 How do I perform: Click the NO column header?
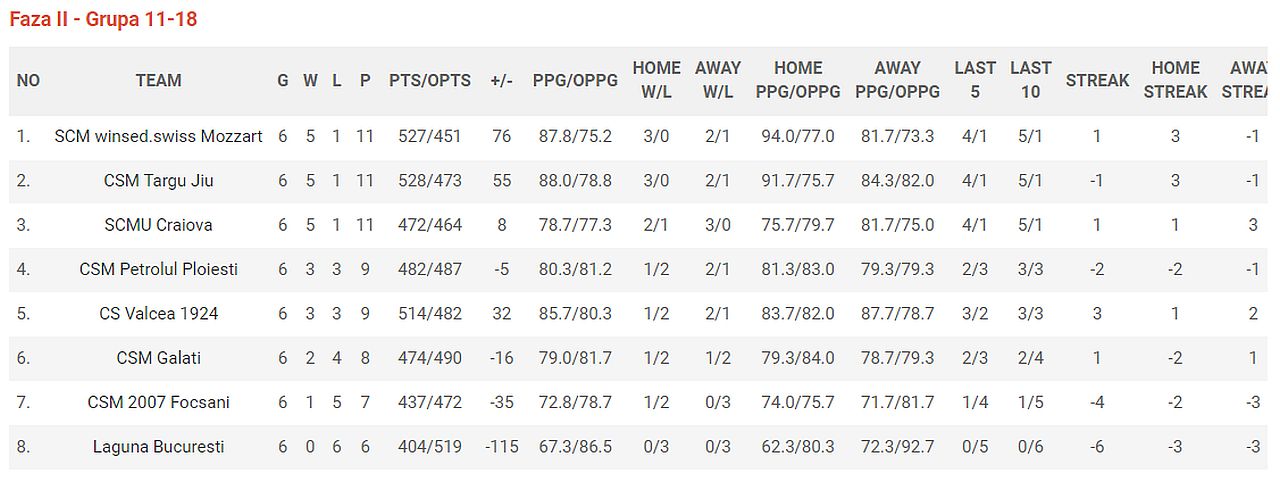click(28, 80)
